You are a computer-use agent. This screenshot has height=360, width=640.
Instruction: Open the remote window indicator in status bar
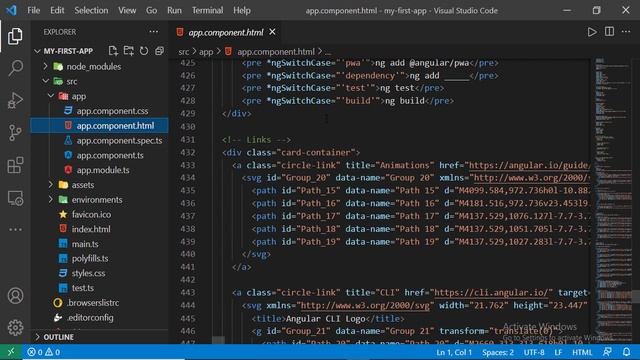(11, 352)
